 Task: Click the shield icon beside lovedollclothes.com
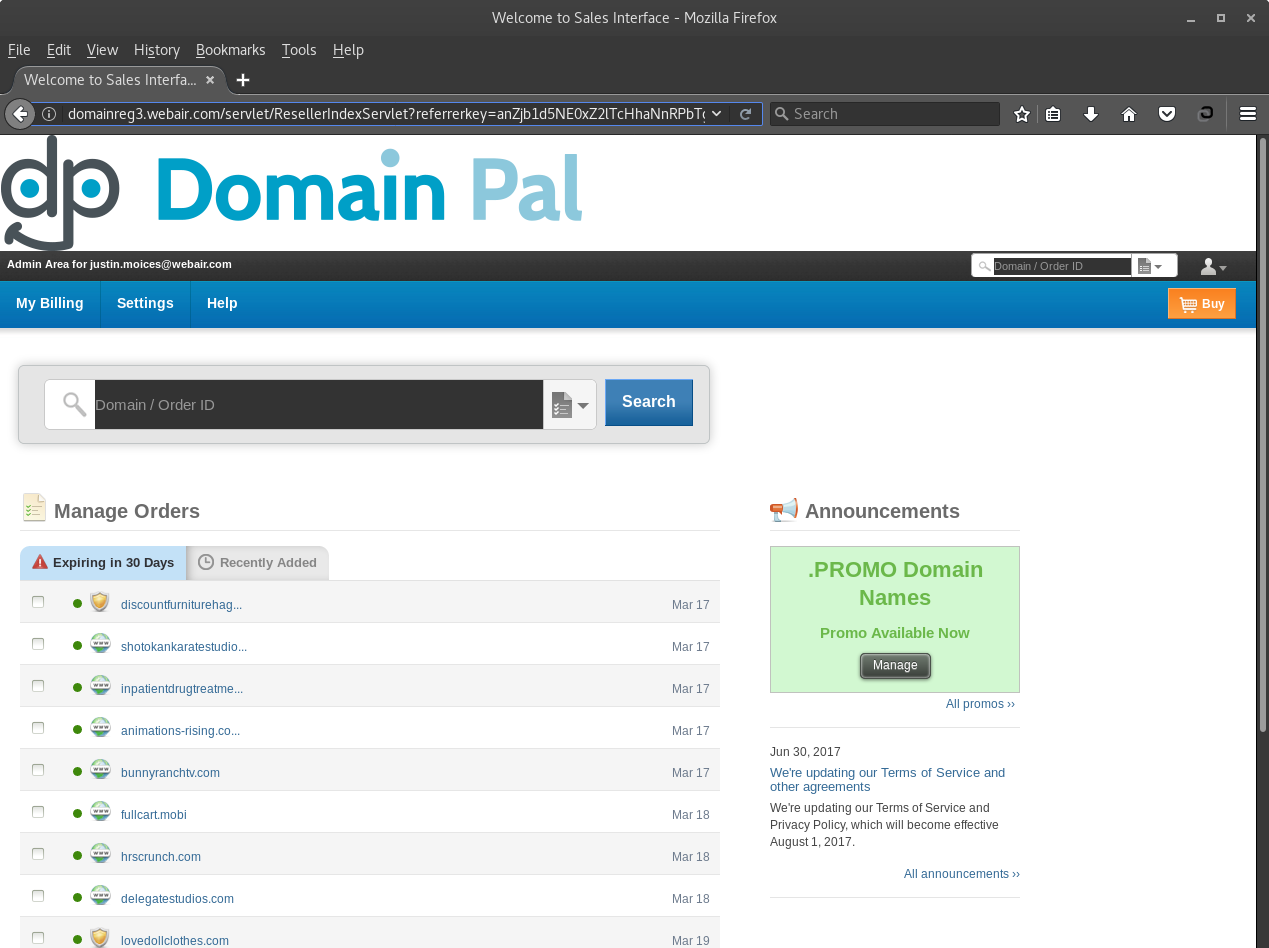tap(99, 938)
